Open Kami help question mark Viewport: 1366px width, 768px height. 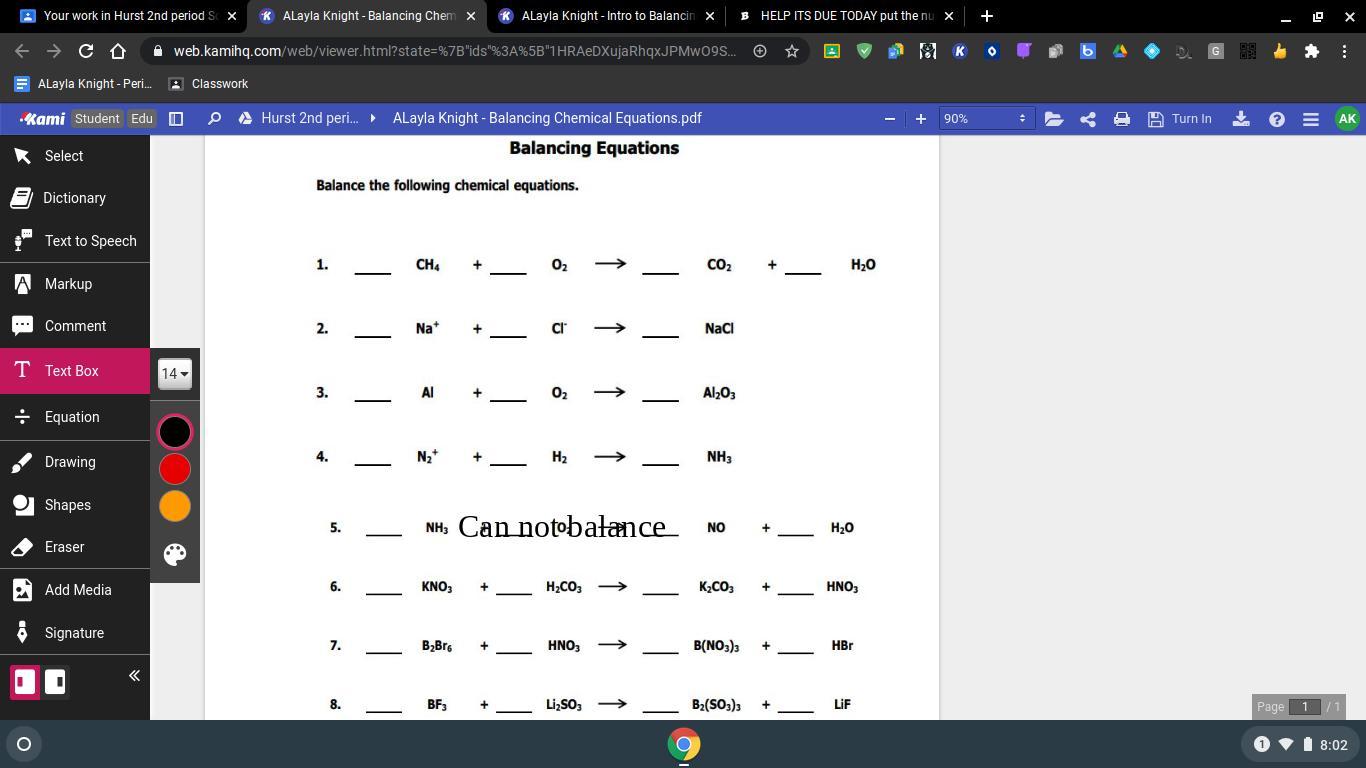click(x=1277, y=119)
